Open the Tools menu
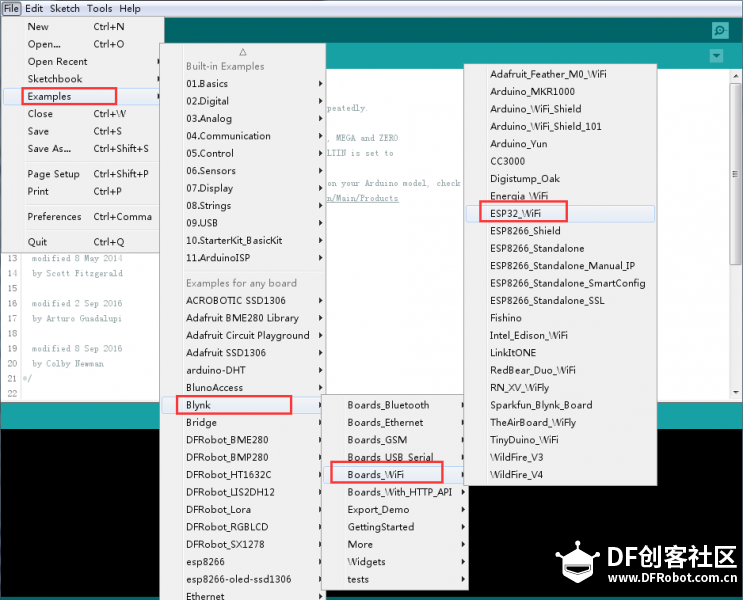This screenshot has height=600, width=743. 100,9
